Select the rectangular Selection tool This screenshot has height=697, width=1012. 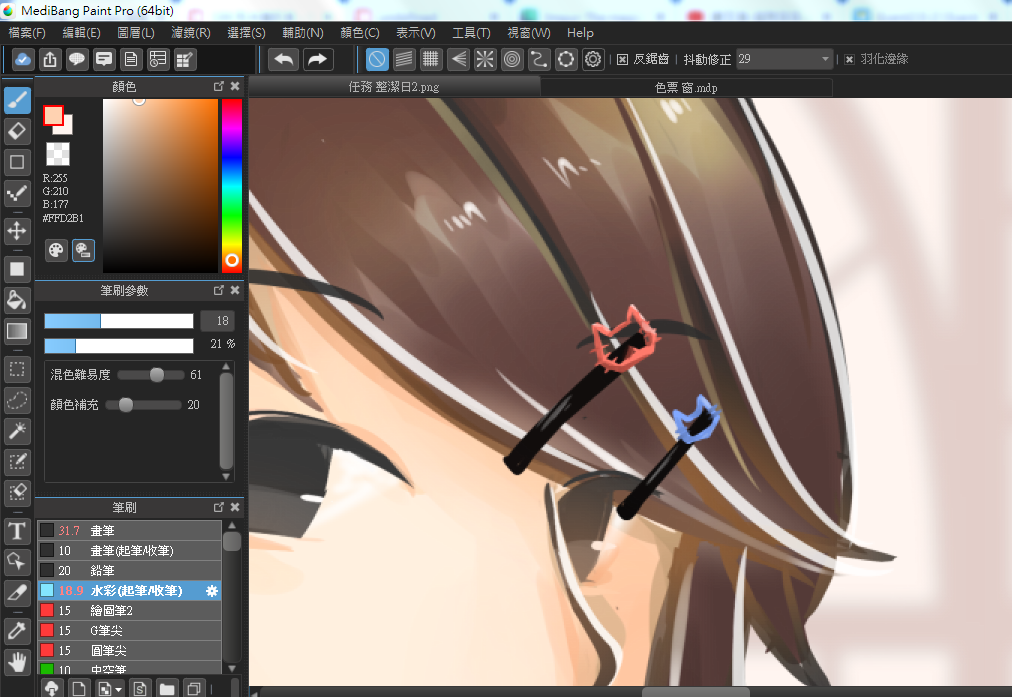pyautogui.click(x=17, y=369)
